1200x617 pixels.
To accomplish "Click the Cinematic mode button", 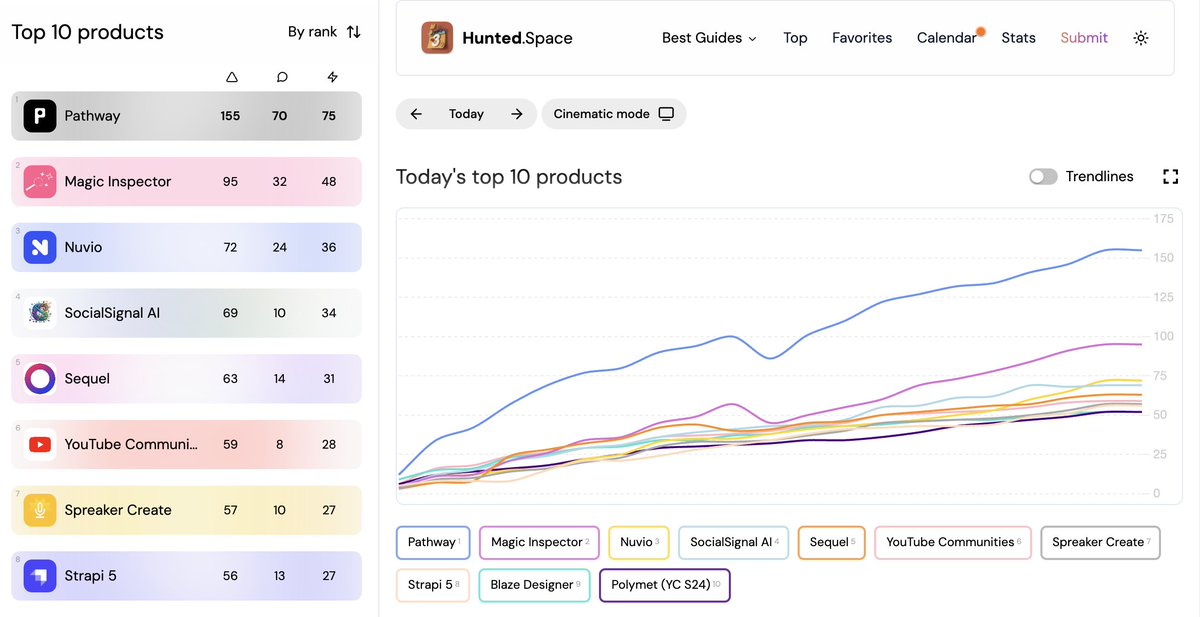I will click(614, 114).
